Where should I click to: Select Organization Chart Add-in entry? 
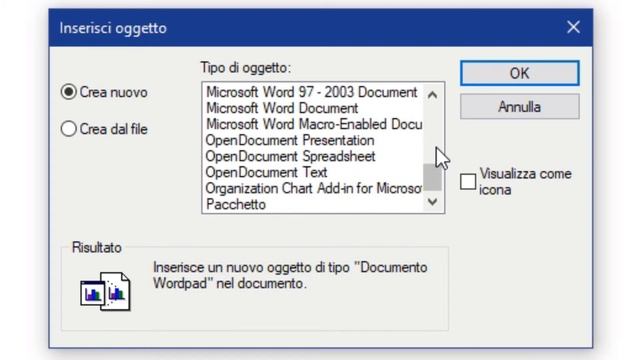313,188
